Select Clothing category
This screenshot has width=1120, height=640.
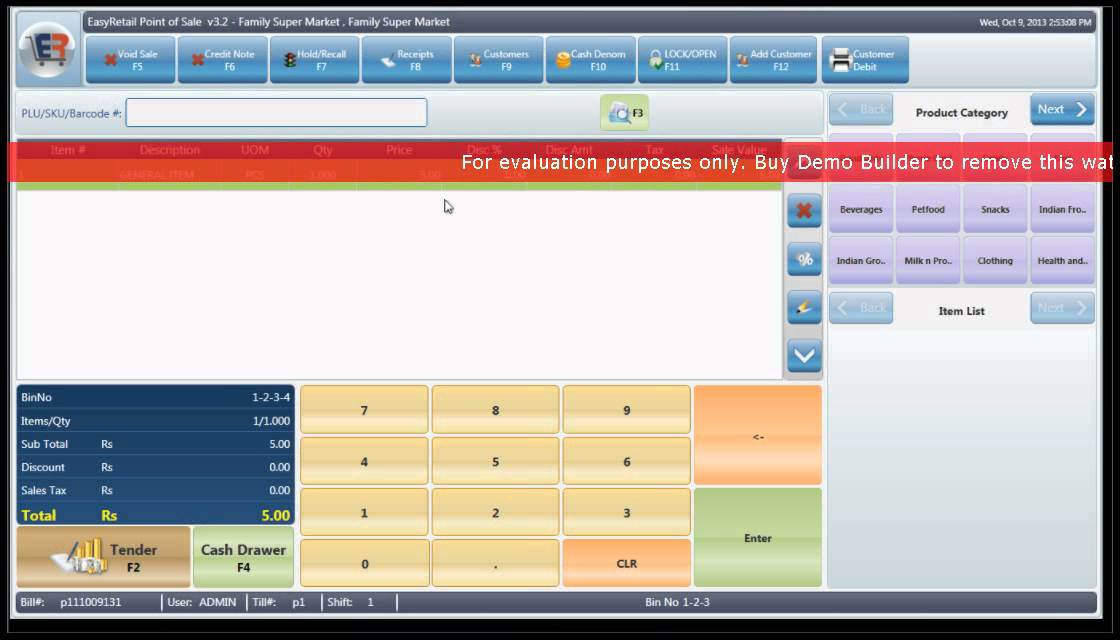[x=995, y=261]
